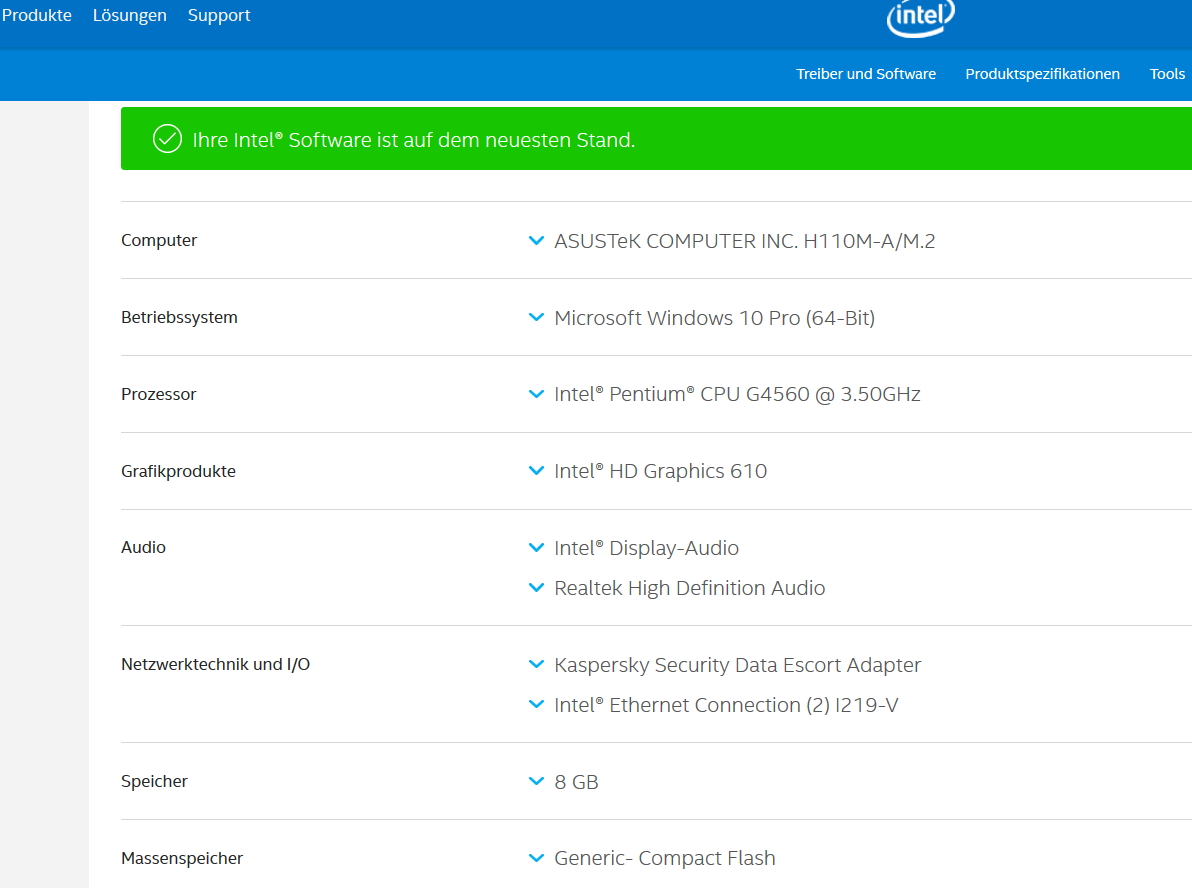Image resolution: width=1192 pixels, height=888 pixels.
Task: Click the Massenspeicher row label
Action: (182, 858)
